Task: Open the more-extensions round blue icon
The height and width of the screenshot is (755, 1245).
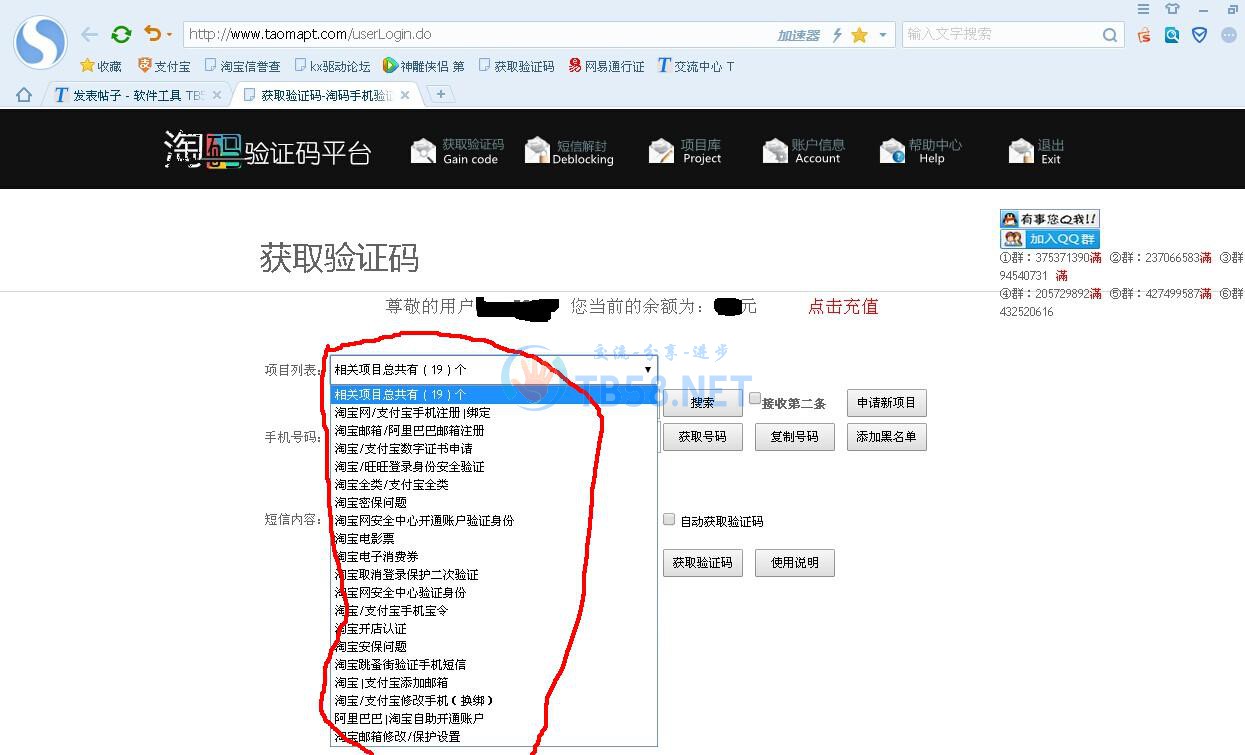Action: pyautogui.click(x=1229, y=35)
